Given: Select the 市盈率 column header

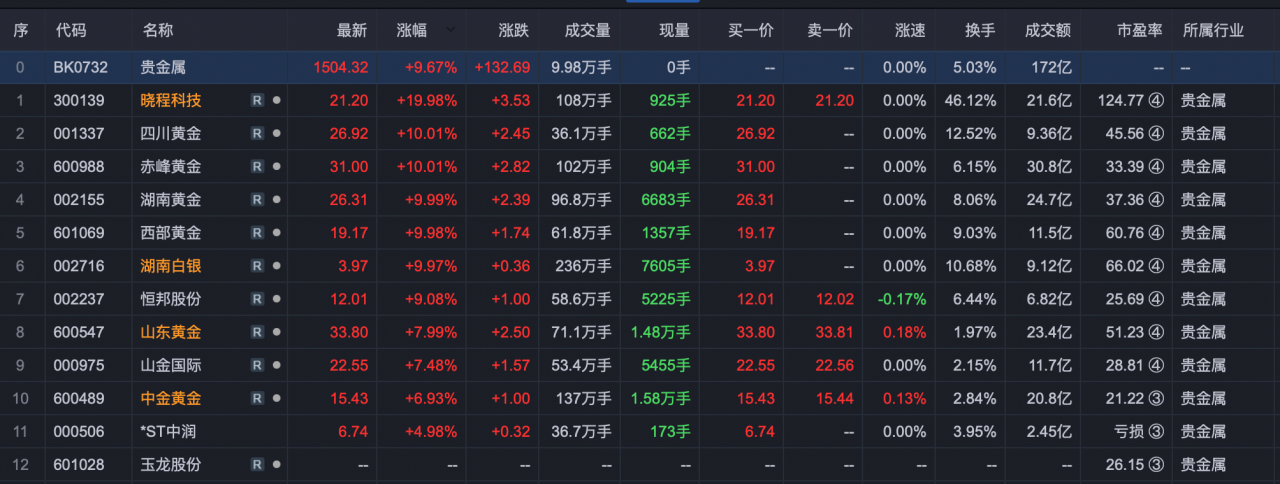Looking at the screenshot, I should click(1139, 31).
